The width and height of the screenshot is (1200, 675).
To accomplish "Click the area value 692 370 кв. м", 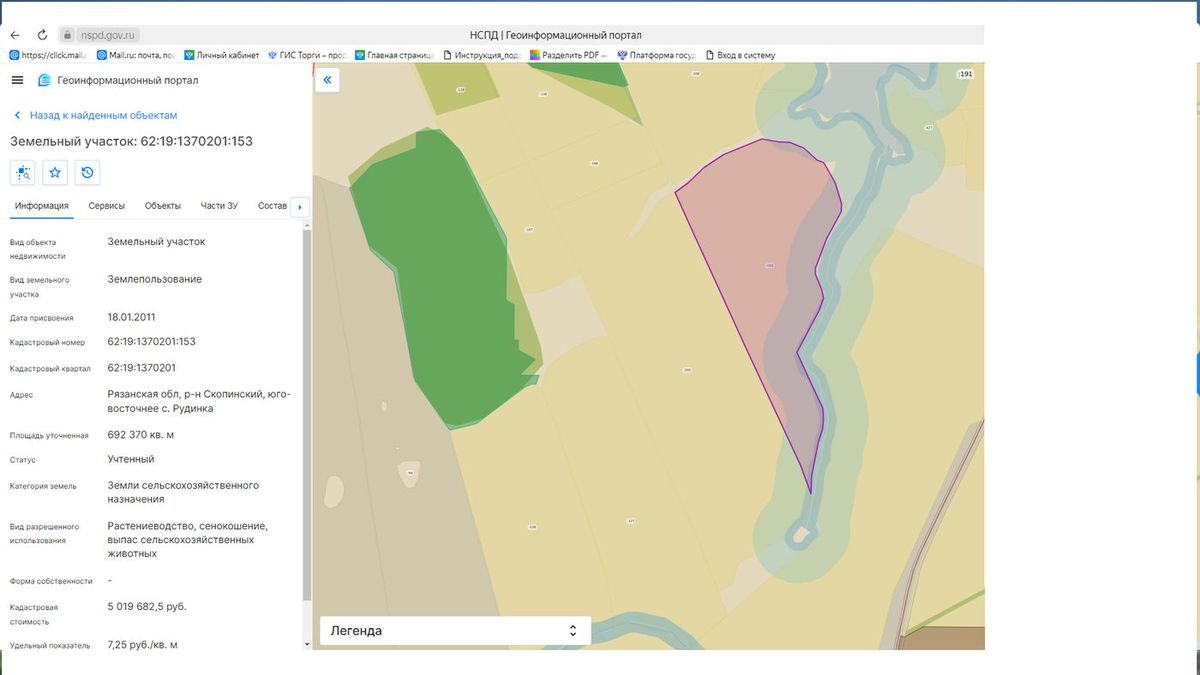I will [141, 436].
